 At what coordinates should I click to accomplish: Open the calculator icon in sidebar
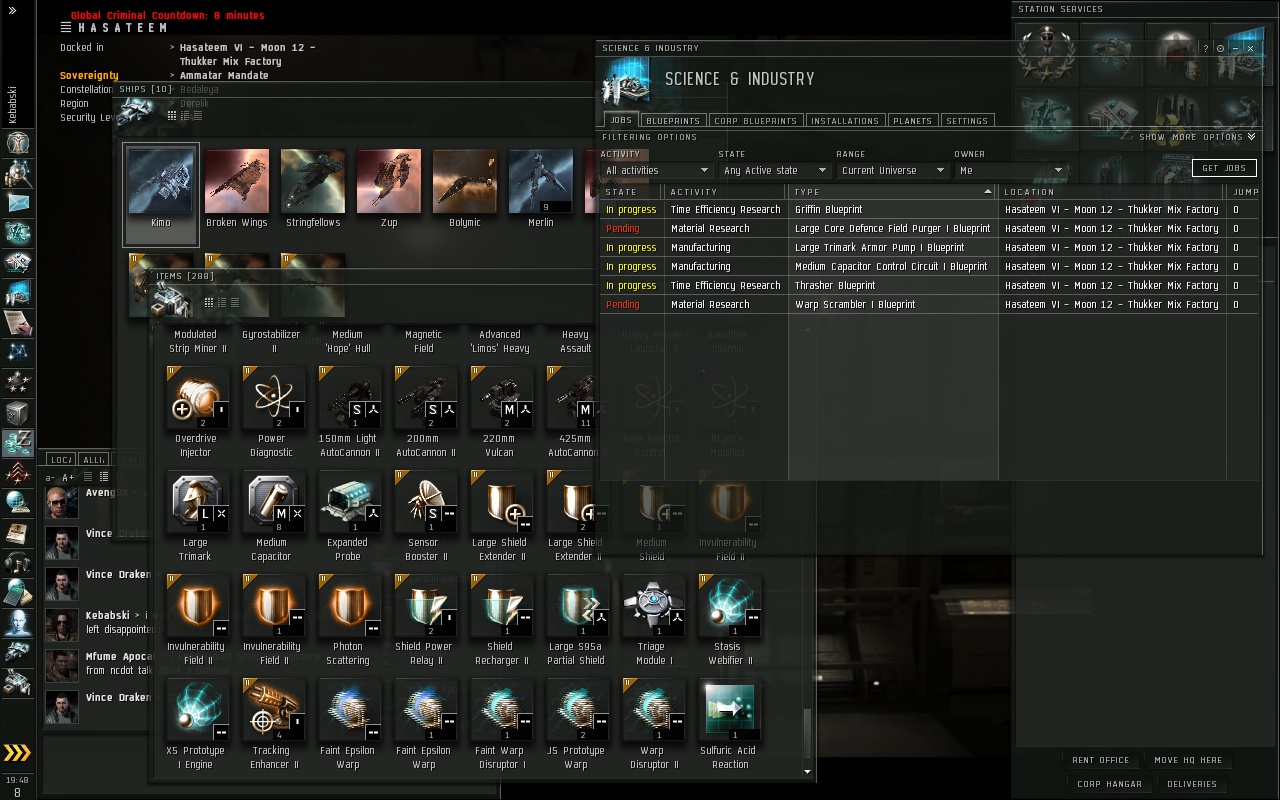18,593
